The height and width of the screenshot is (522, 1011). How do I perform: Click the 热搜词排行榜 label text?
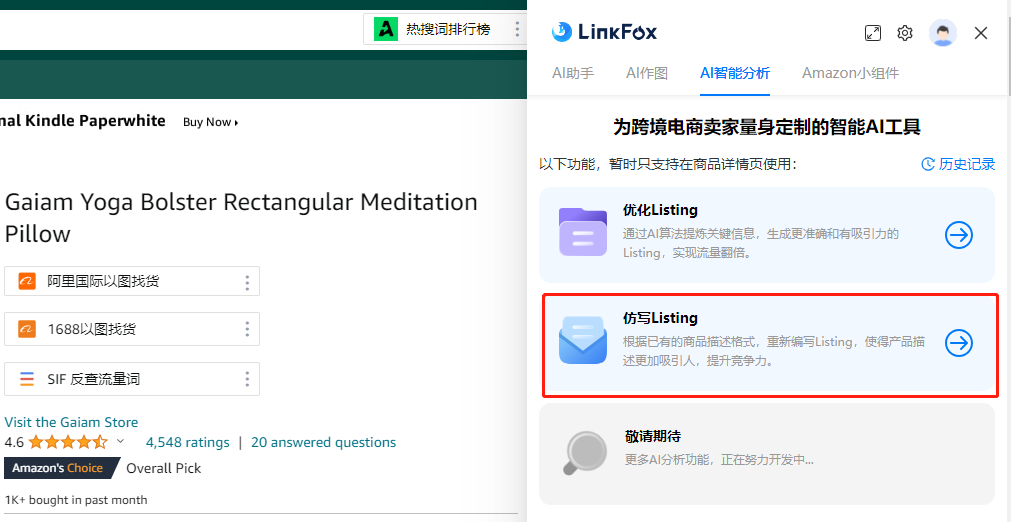(448, 29)
